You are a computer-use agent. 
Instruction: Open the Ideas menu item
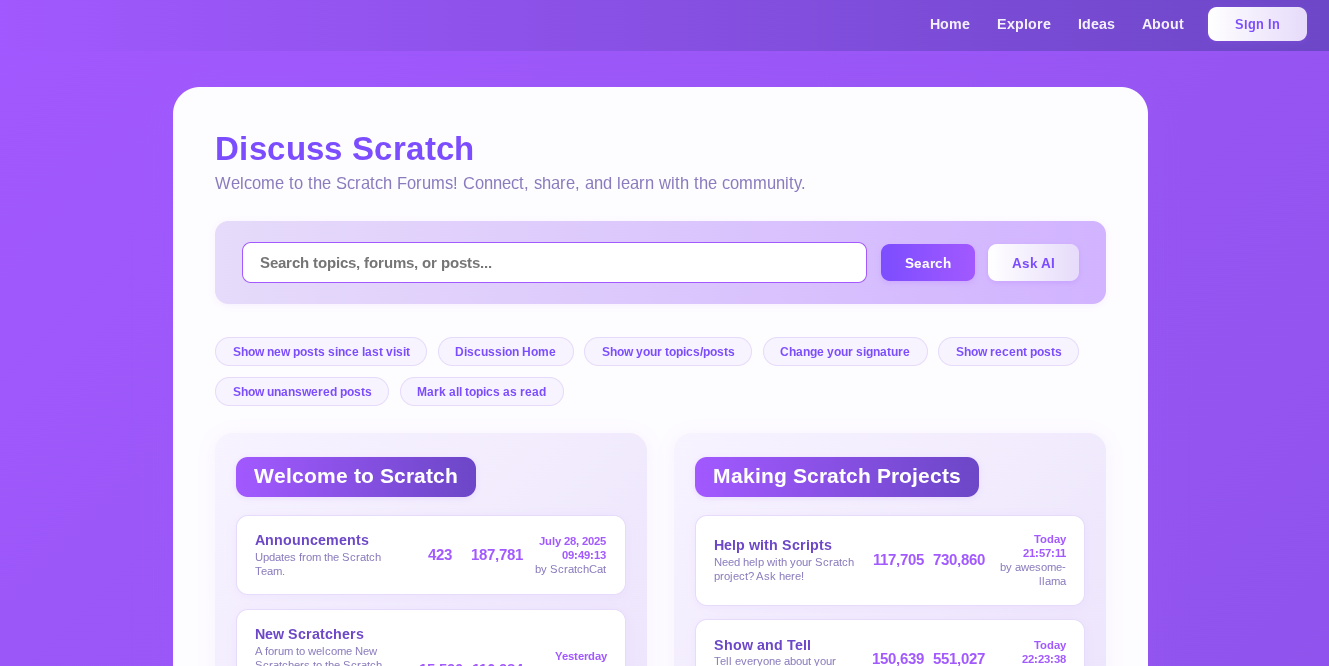[1096, 24]
